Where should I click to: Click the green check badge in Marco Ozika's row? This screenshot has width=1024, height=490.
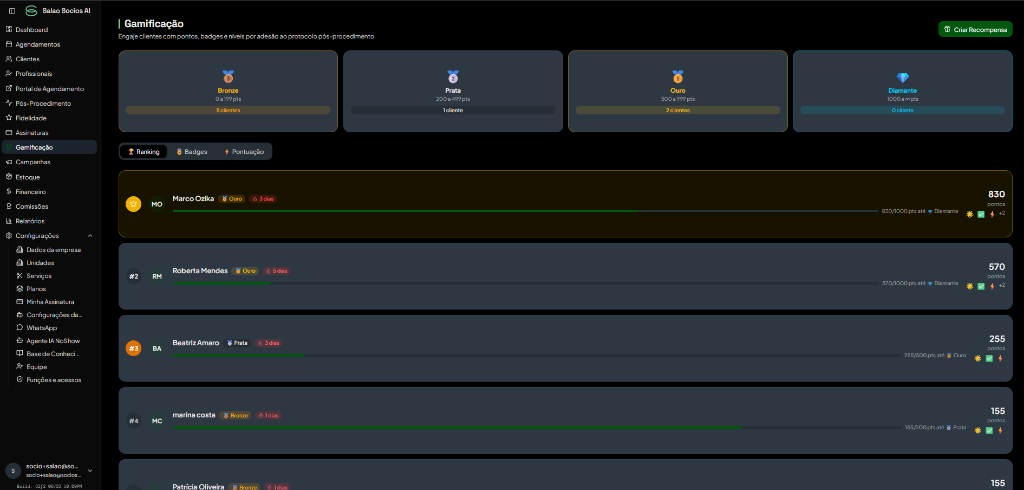(x=981, y=214)
